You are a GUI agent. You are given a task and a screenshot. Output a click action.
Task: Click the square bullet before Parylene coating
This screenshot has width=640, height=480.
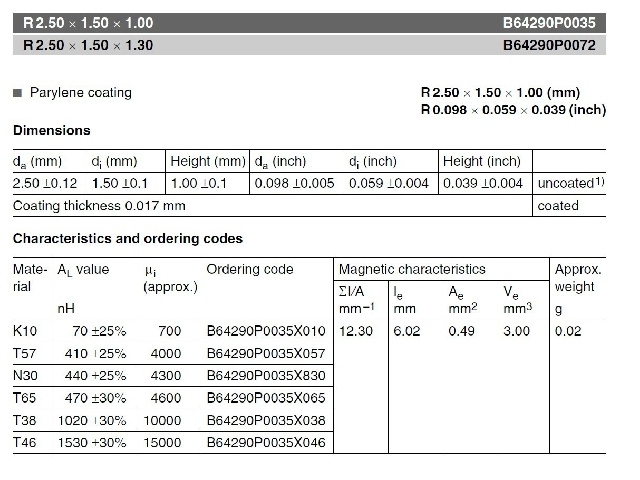tap(17, 93)
